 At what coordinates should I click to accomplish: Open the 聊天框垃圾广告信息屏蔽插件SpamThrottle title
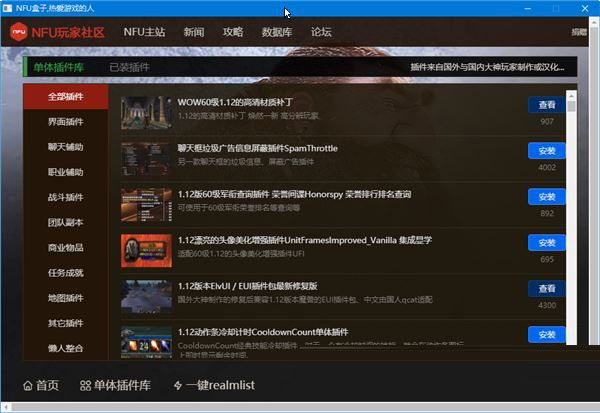258,148
